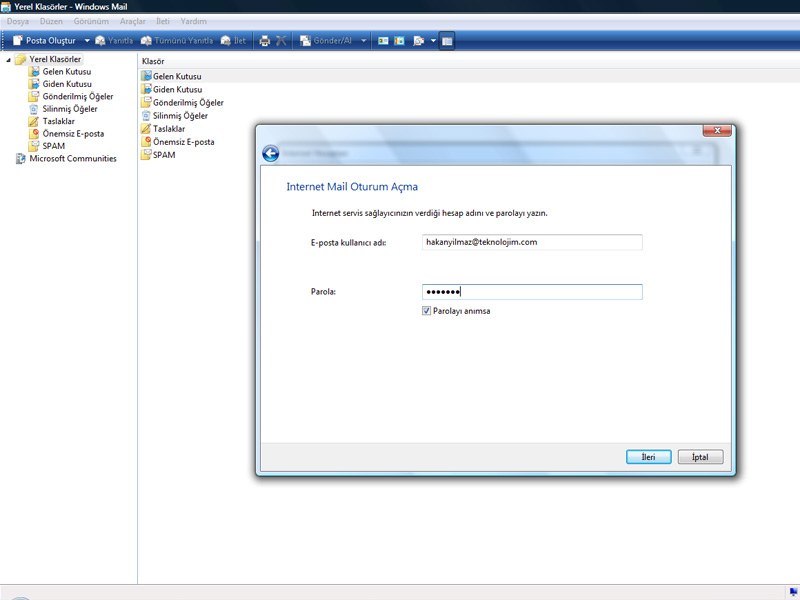Toggle the folder list pane icon
Screen dimensions: 800x600
(447, 41)
